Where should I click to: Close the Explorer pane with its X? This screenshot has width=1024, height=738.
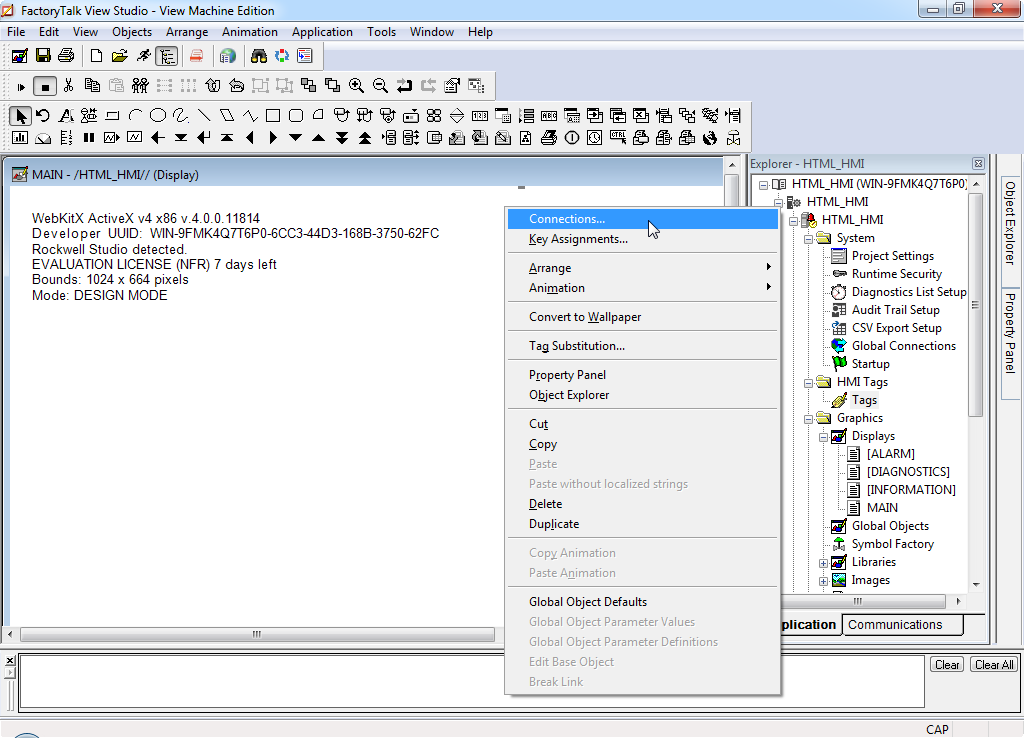click(978, 163)
